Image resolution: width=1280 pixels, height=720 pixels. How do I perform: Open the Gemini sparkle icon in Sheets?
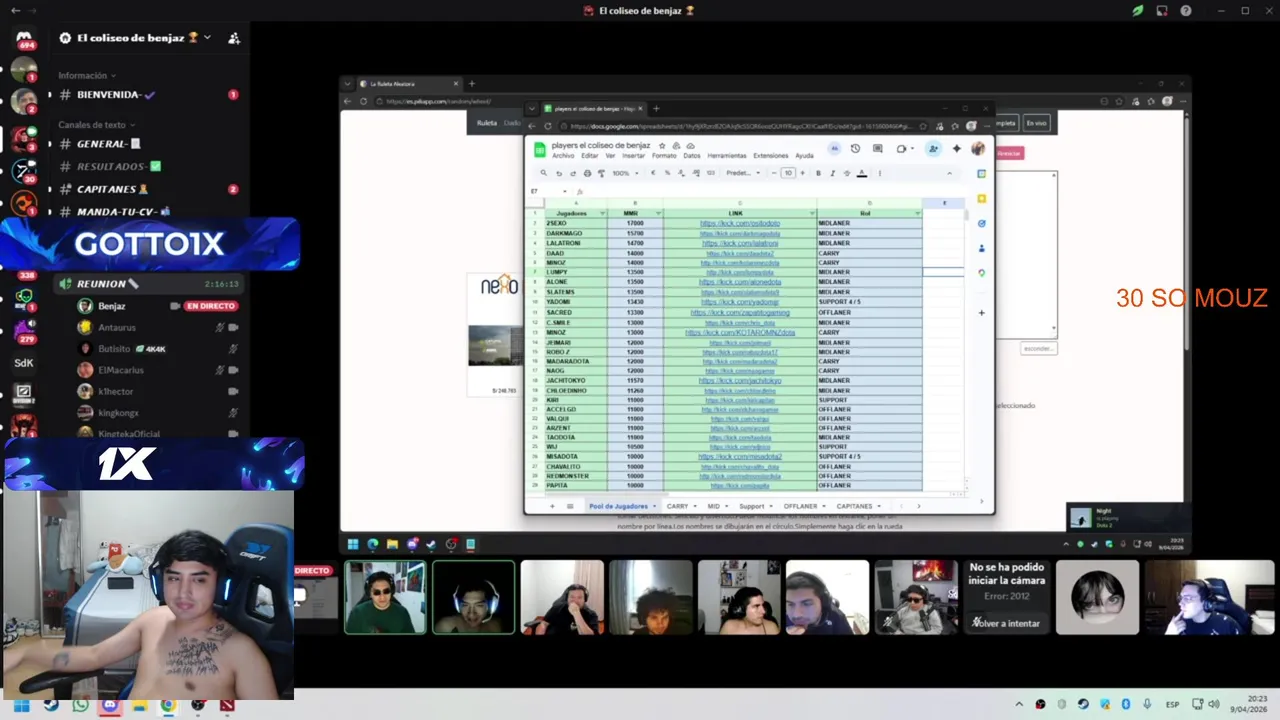pyautogui.click(x=957, y=149)
